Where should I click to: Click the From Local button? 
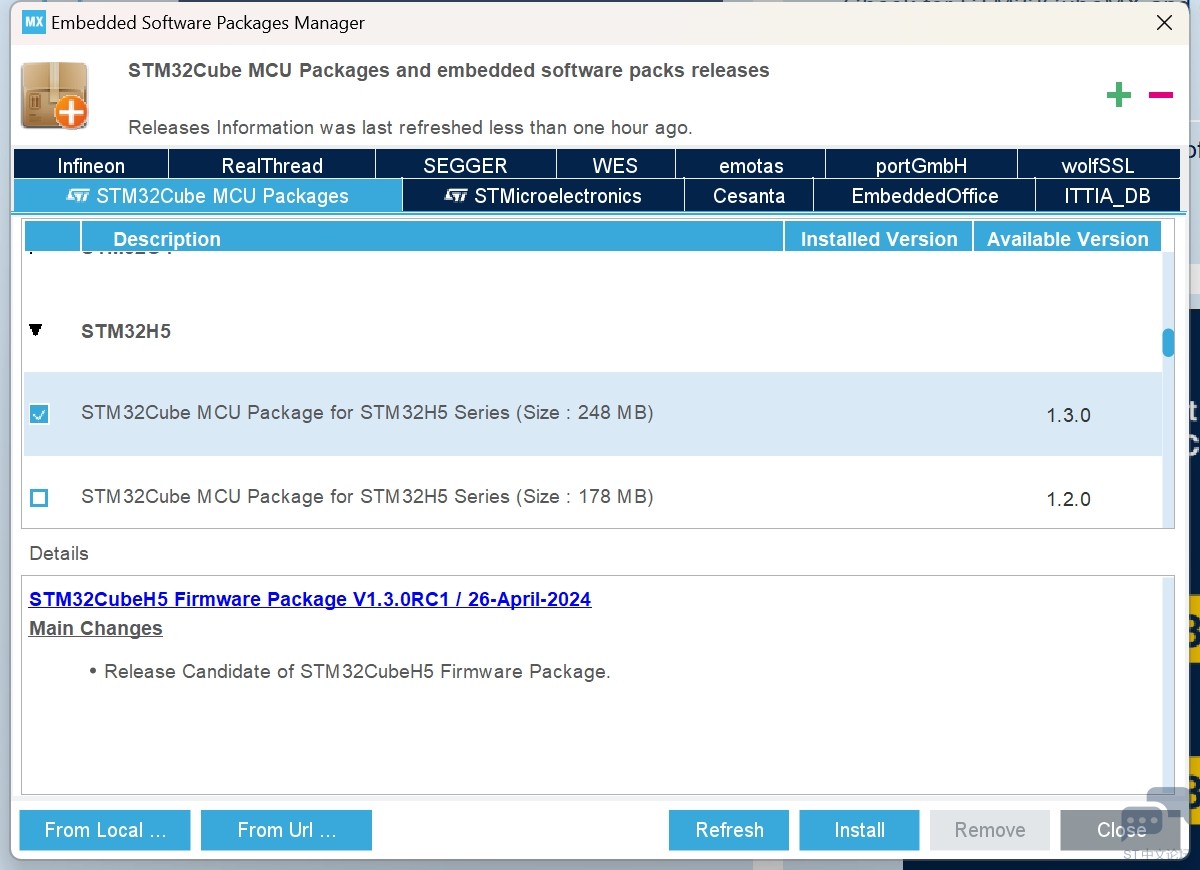coord(105,830)
